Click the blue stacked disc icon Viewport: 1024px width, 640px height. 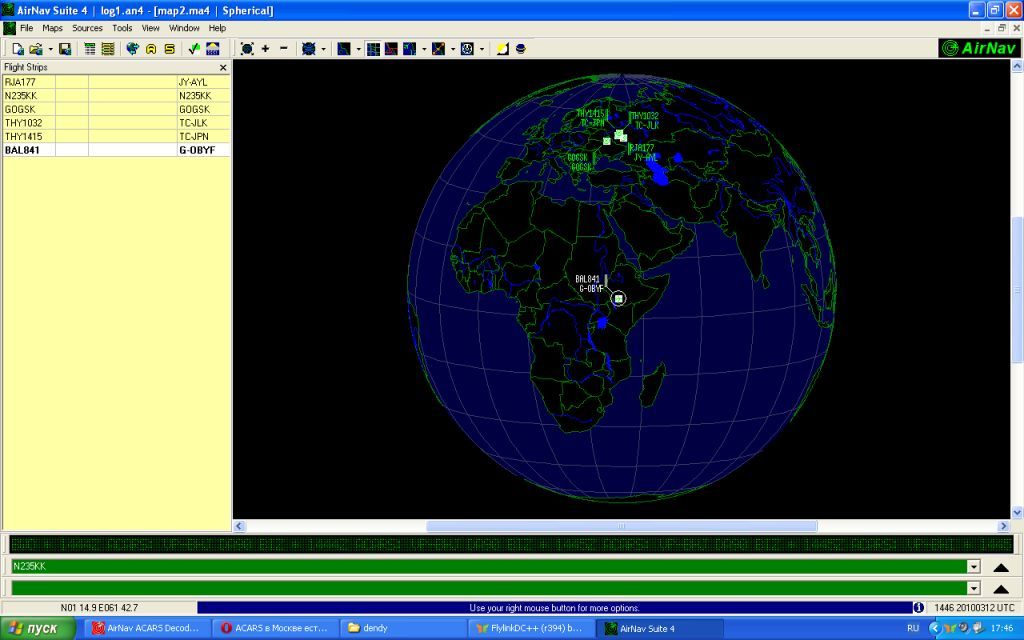click(x=520, y=49)
